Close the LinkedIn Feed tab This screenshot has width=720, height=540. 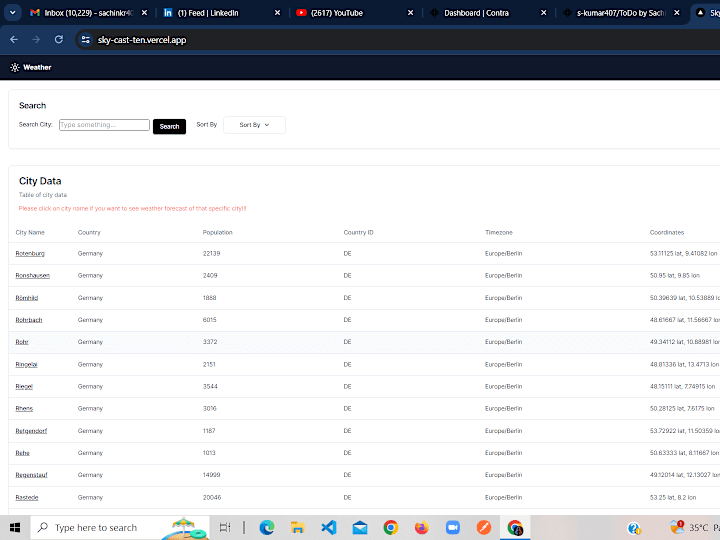(277, 13)
